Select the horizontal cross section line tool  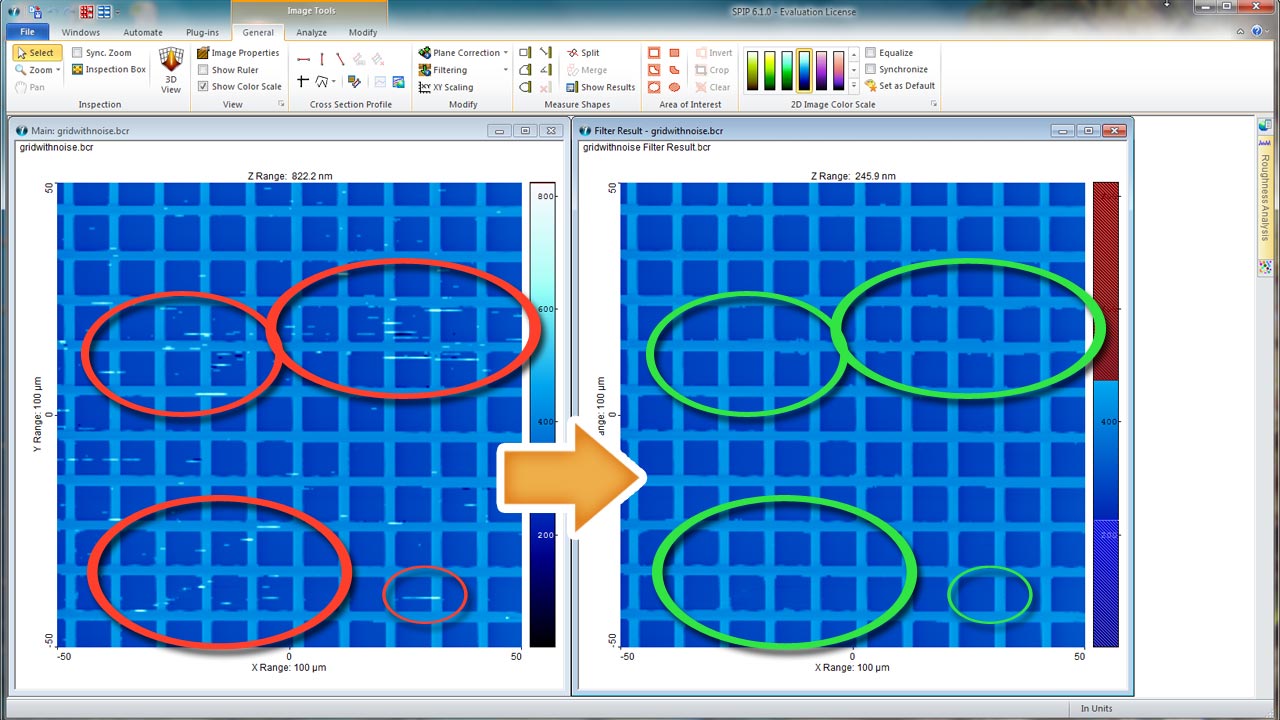coord(303,59)
